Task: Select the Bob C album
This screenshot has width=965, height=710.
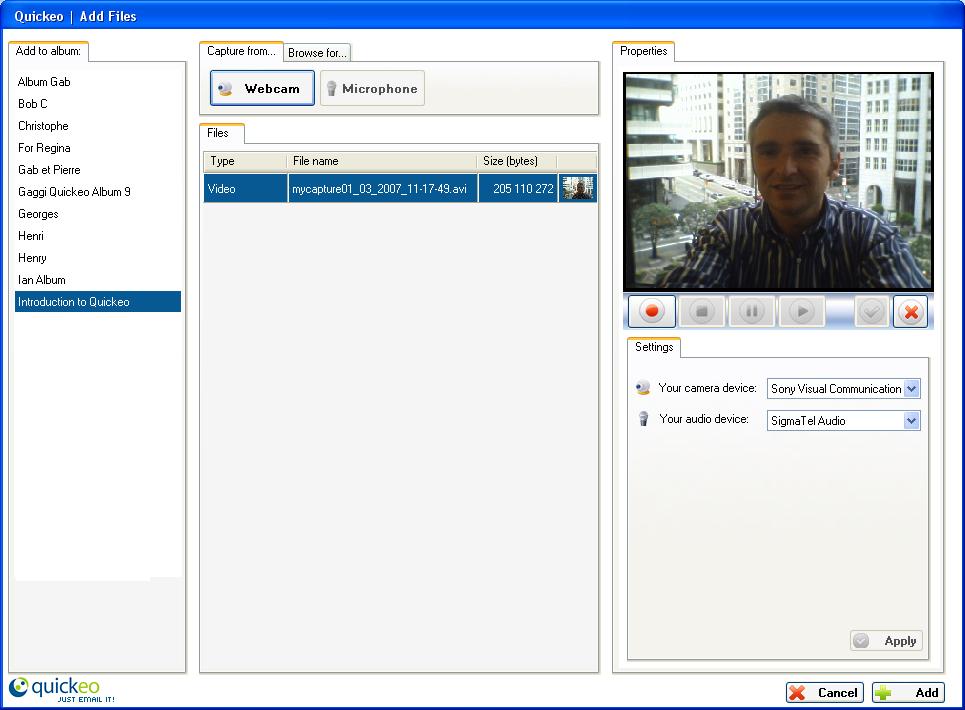Action: (98, 104)
